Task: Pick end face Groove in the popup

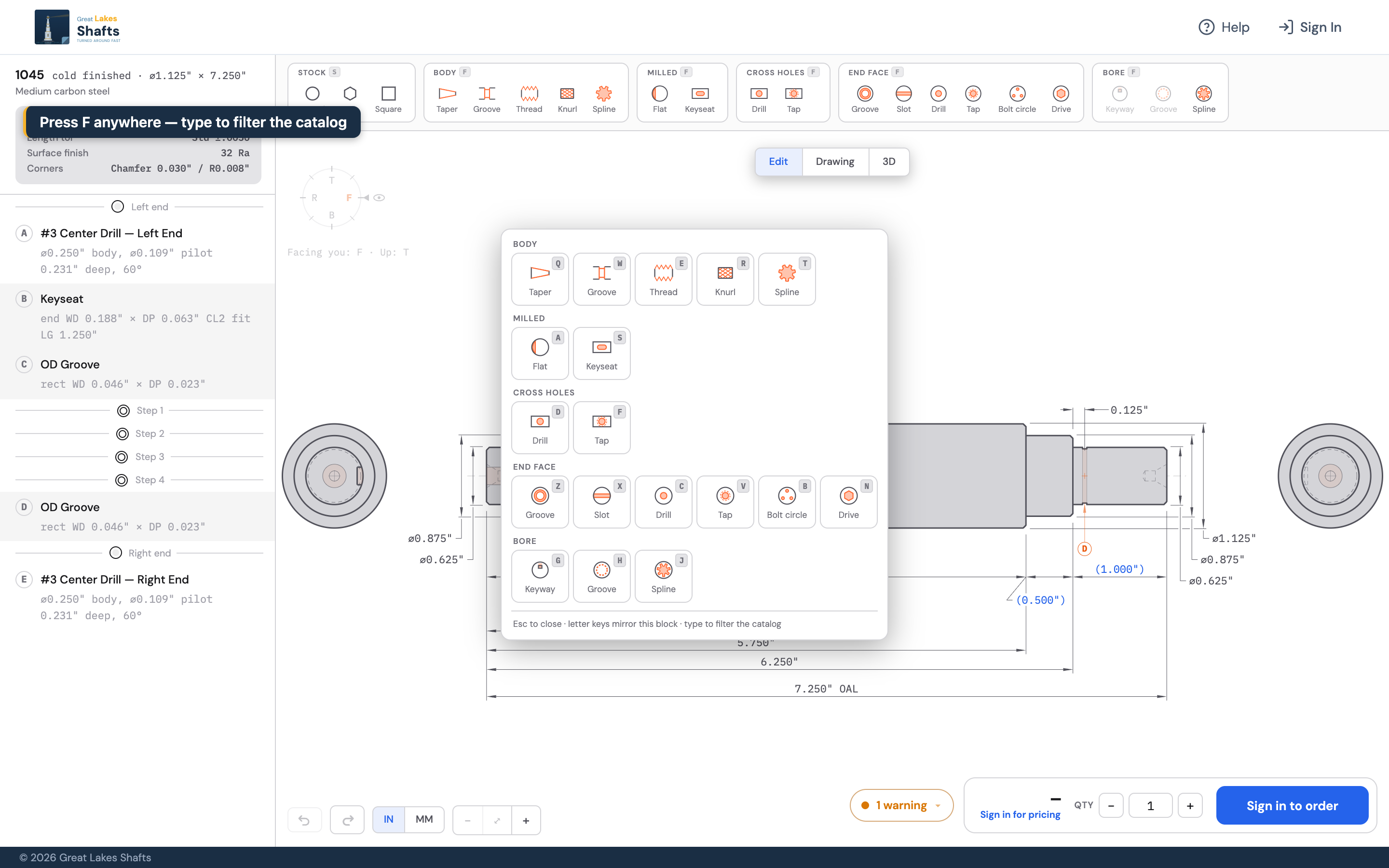Action: [540, 502]
